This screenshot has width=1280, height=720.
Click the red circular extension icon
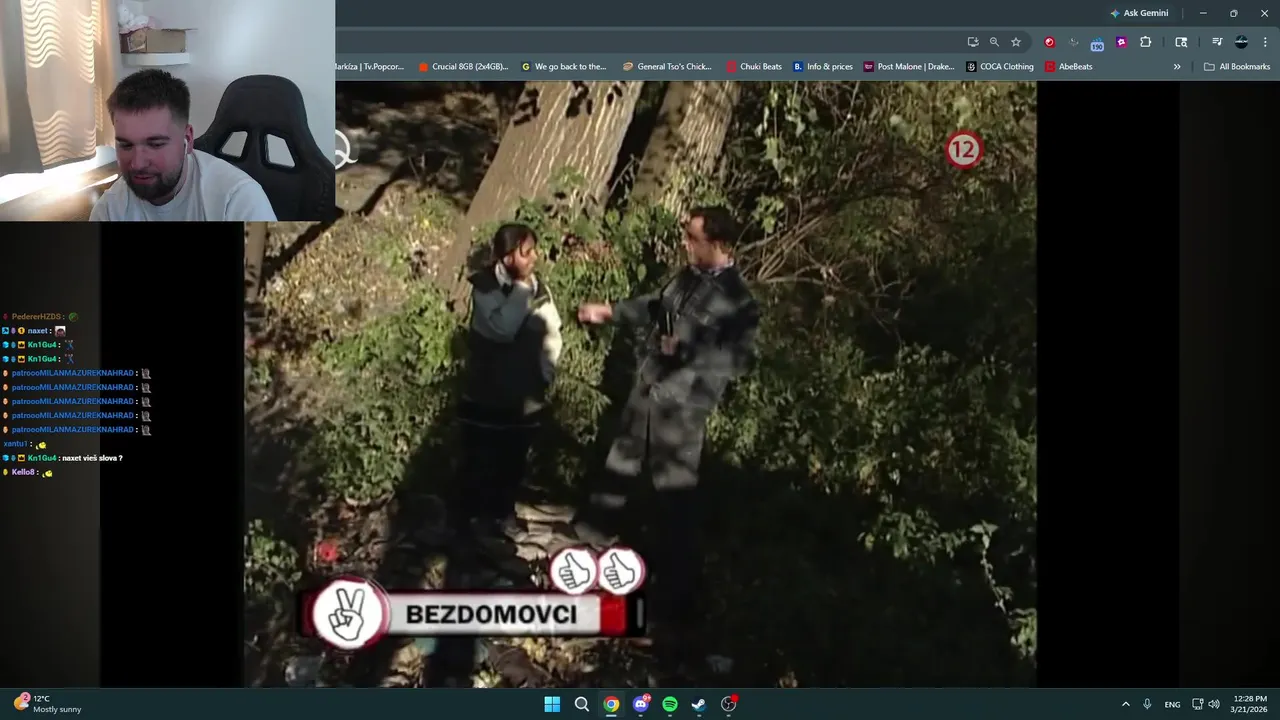click(1049, 42)
